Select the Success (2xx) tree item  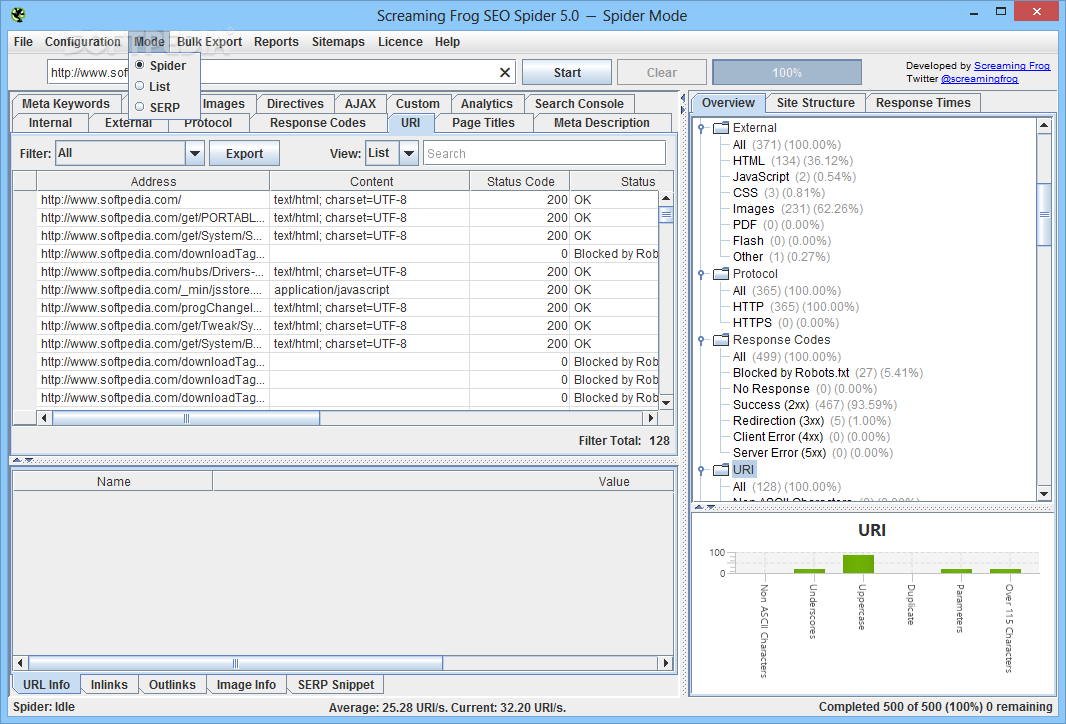coord(814,404)
